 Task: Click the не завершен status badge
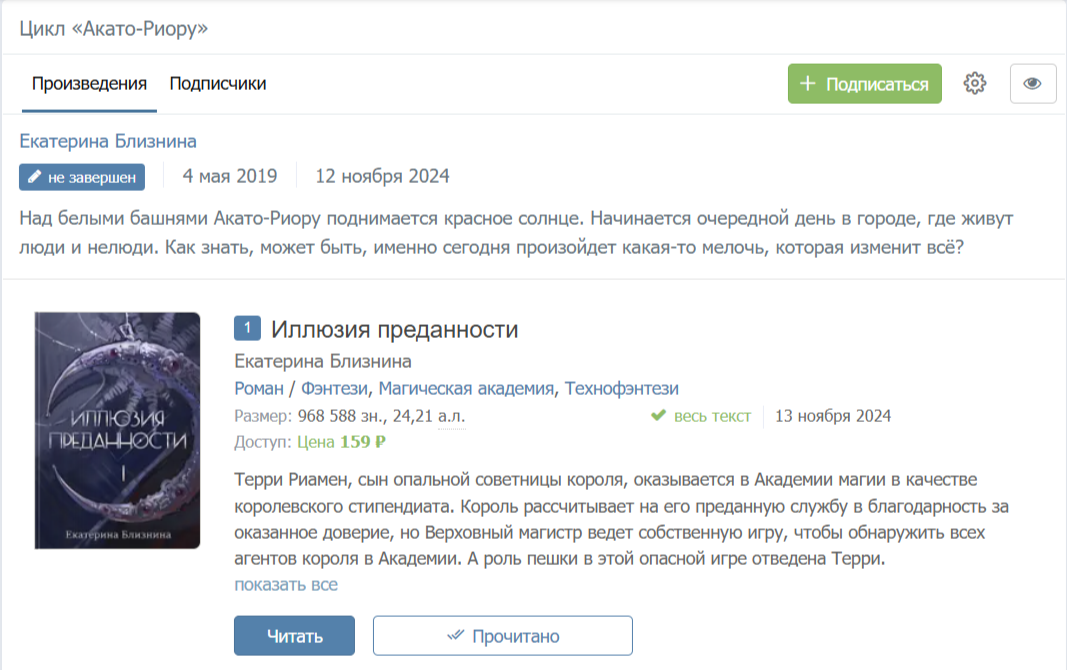tap(82, 177)
